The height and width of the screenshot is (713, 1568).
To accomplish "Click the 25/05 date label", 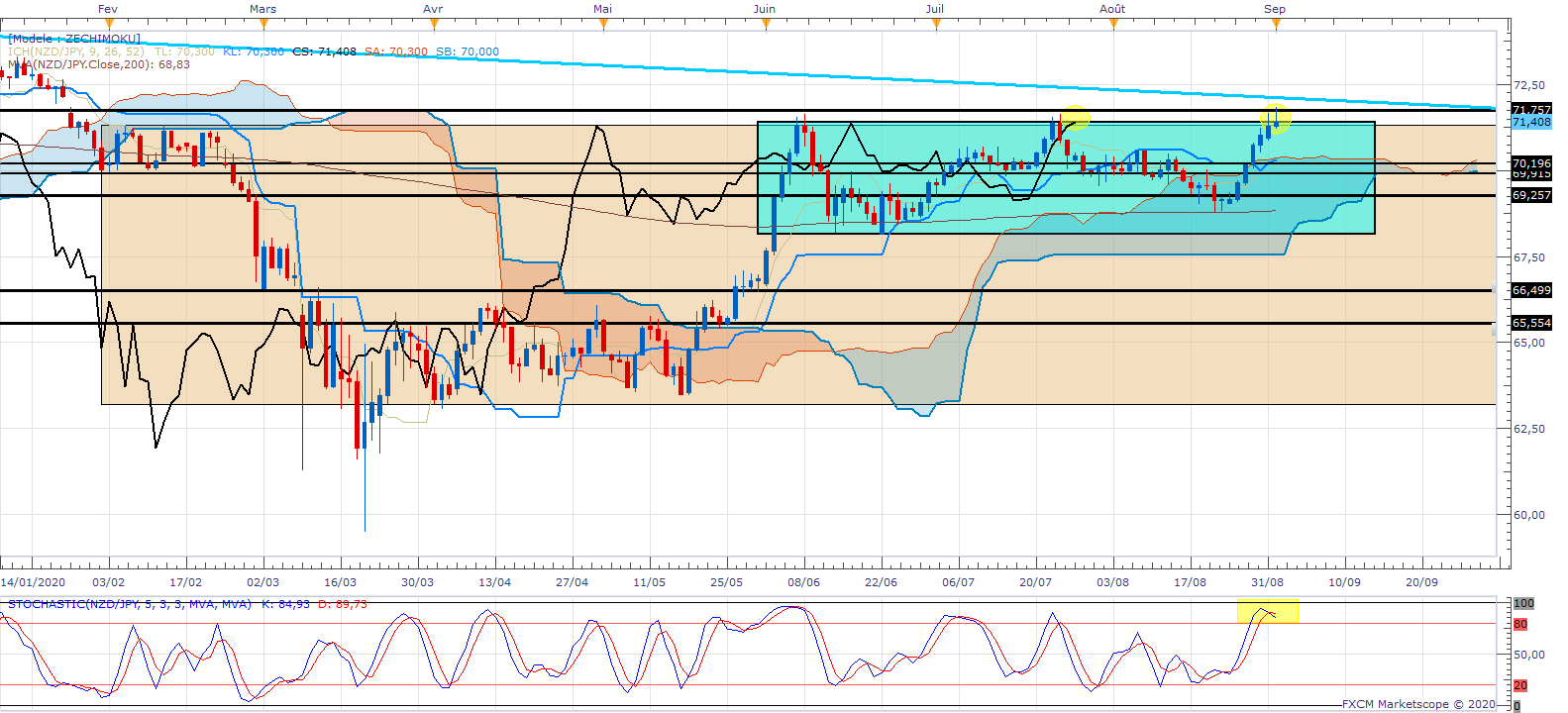I will pyautogui.click(x=727, y=582).
